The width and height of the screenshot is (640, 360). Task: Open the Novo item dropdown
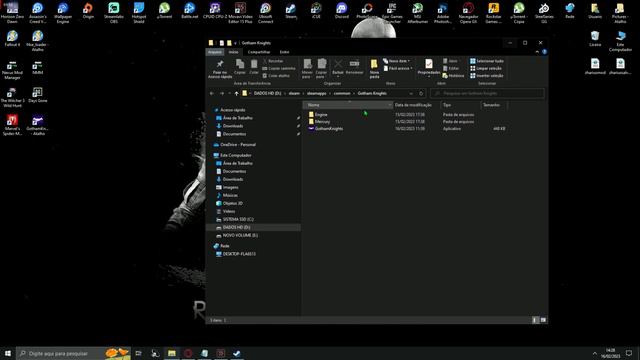click(x=397, y=61)
